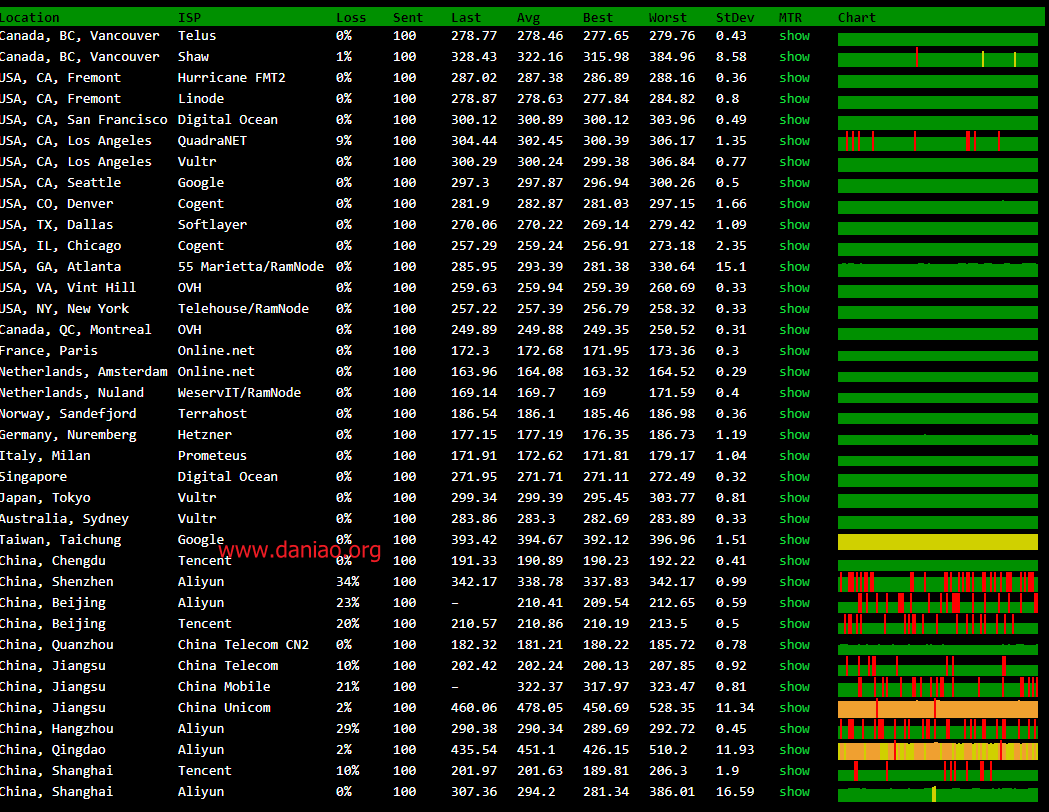Image resolution: width=1049 pixels, height=812 pixels.
Task: Open MTR show link for Telus Vancouver
Action: pyautogui.click(x=794, y=35)
